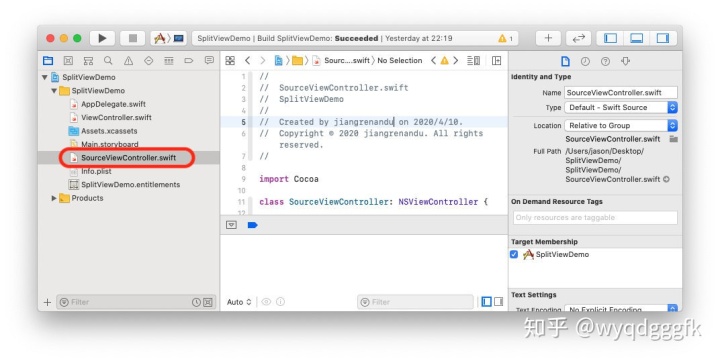This screenshot has height=361, width=720.
Task: Select SplitViewDemo.entitlements file
Action: click(130, 185)
